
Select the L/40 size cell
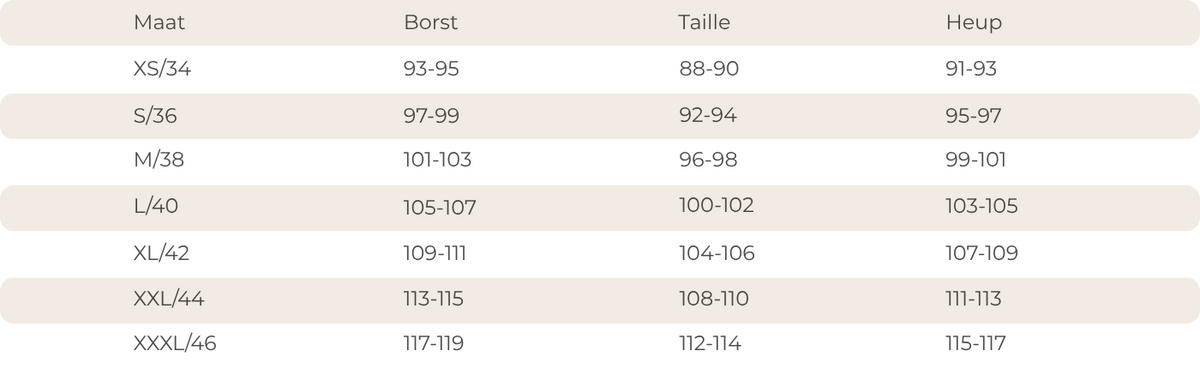pyautogui.click(x=156, y=207)
